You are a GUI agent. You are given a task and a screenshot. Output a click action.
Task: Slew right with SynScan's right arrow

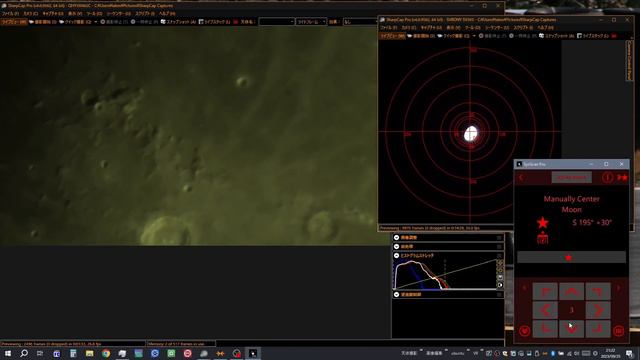pyautogui.click(x=598, y=310)
